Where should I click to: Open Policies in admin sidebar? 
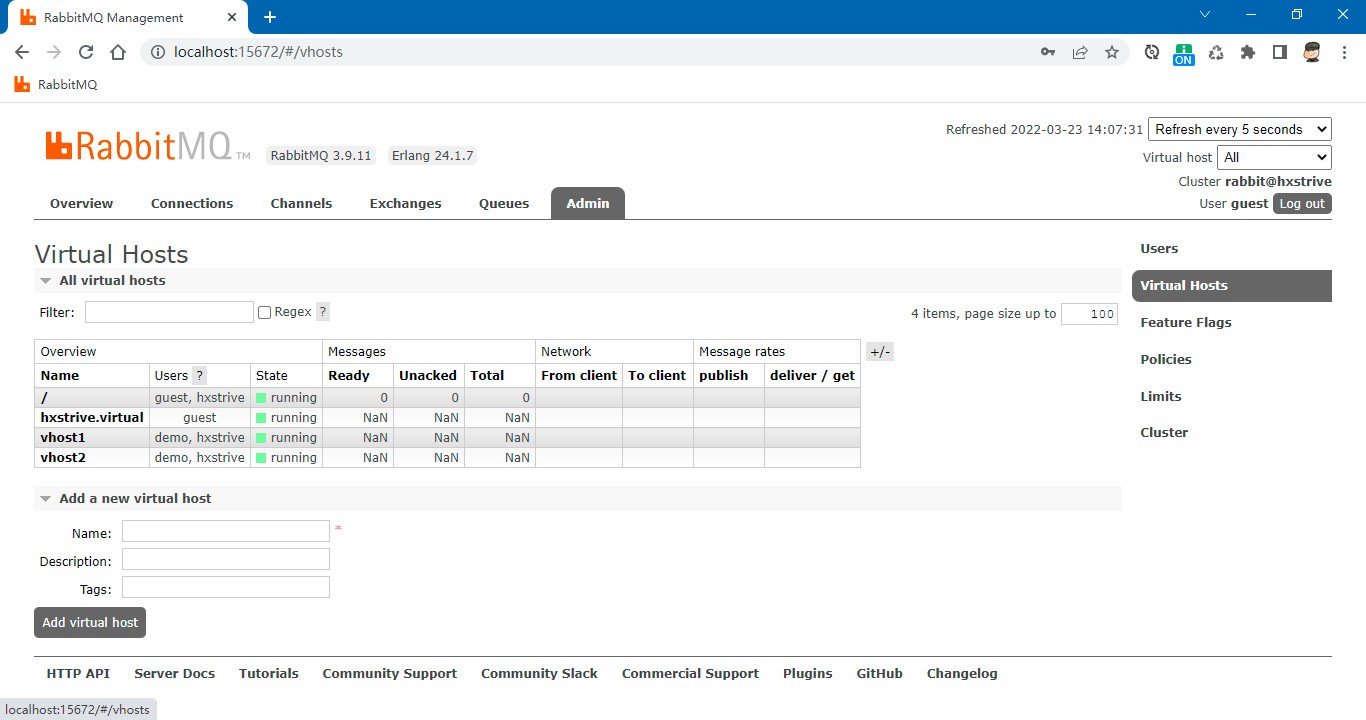(x=1166, y=360)
